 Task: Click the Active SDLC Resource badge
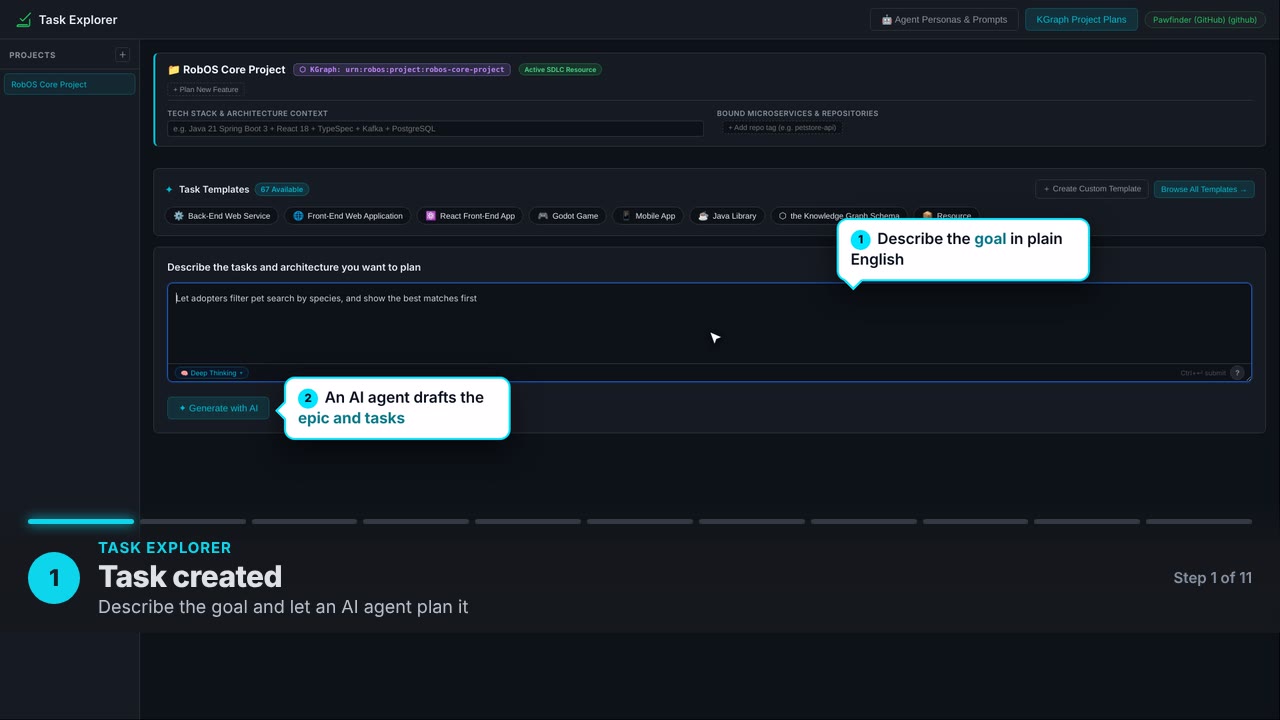click(560, 70)
